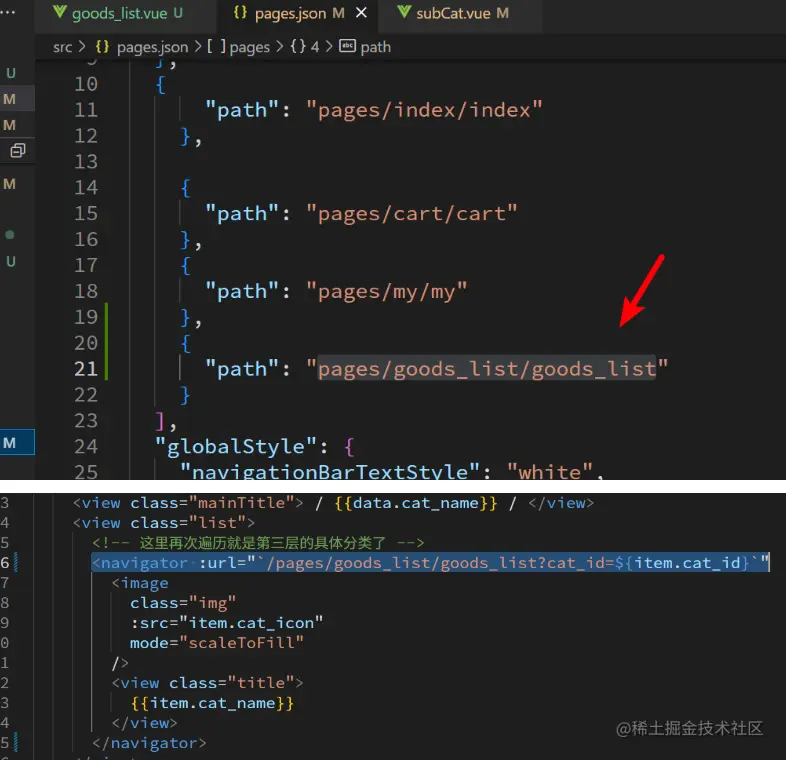786x760 pixels.
Task: Click the closing bracket on line 23
Action: (x=160, y=421)
